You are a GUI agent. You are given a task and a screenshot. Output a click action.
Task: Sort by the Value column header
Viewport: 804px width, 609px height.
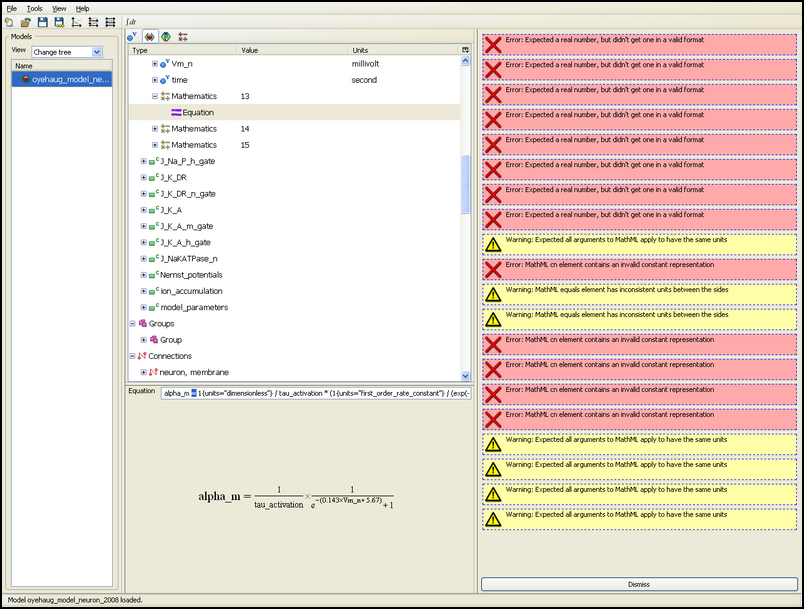click(x=291, y=50)
